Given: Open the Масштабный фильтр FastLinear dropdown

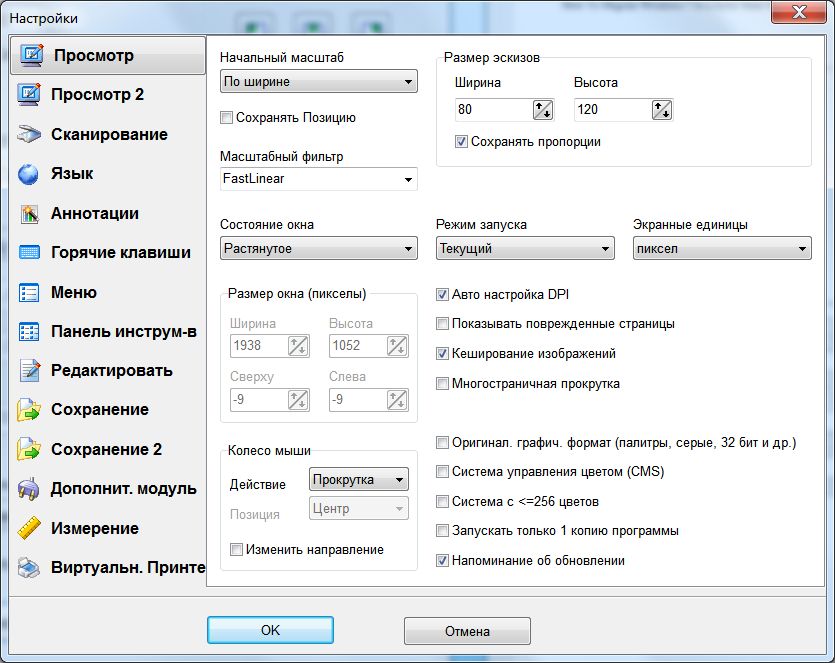Looking at the screenshot, I should pos(318,180).
